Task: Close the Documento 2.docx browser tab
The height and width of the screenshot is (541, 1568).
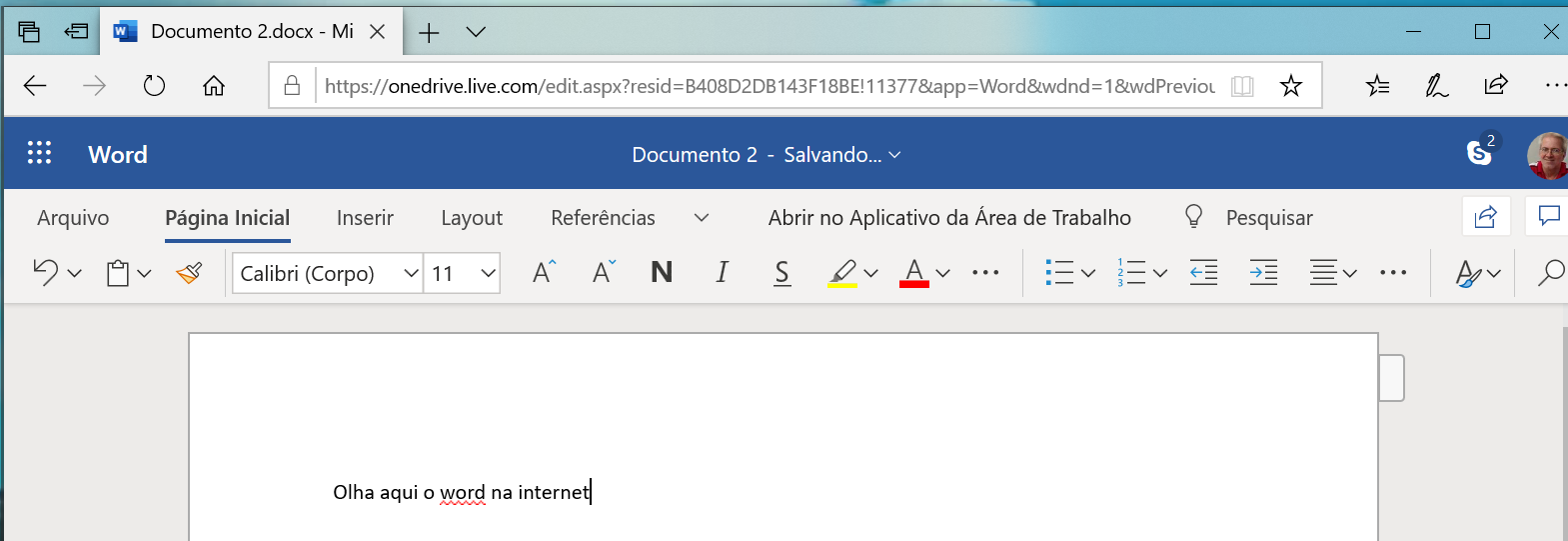Action: coord(378,32)
